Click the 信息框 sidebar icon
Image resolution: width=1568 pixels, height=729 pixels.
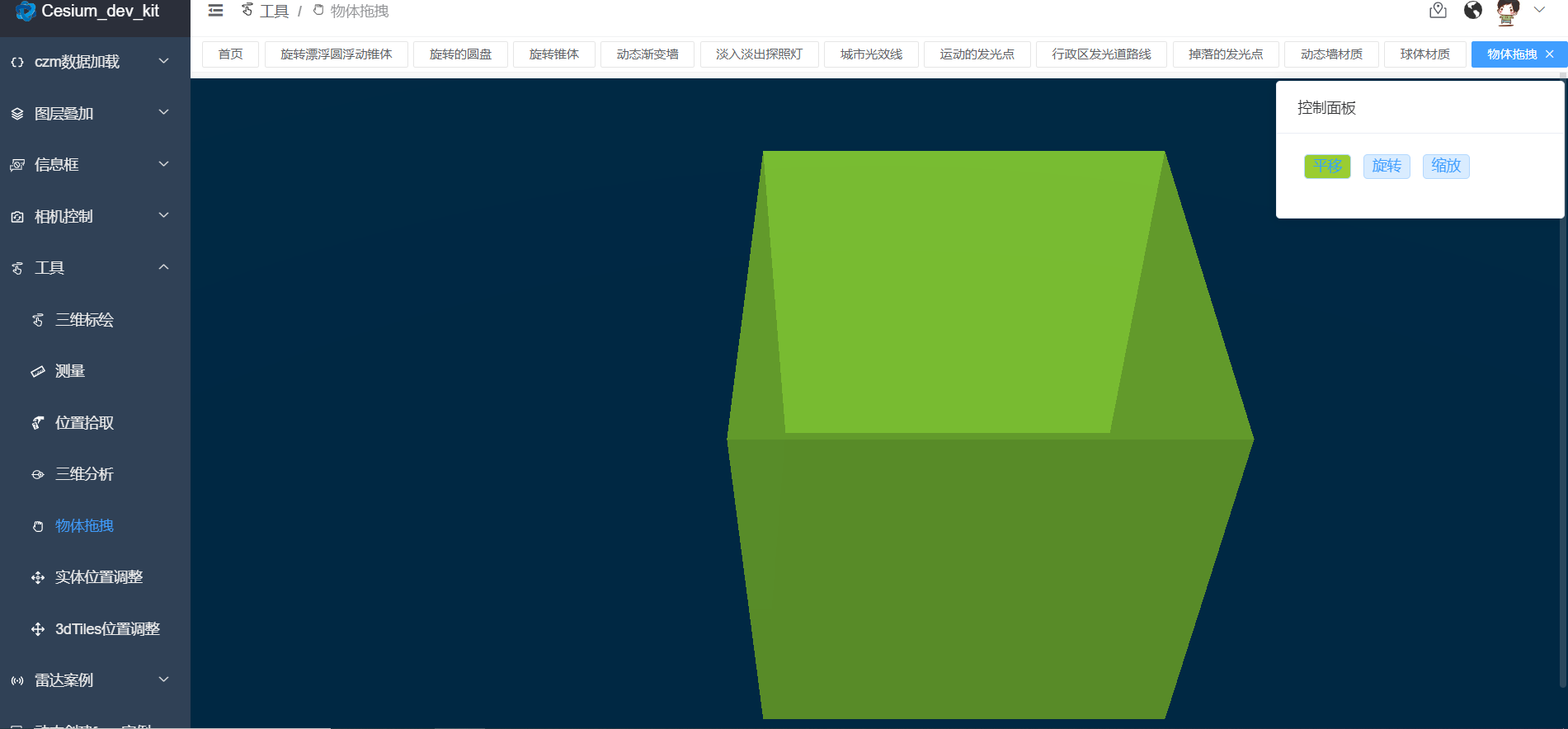point(17,166)
